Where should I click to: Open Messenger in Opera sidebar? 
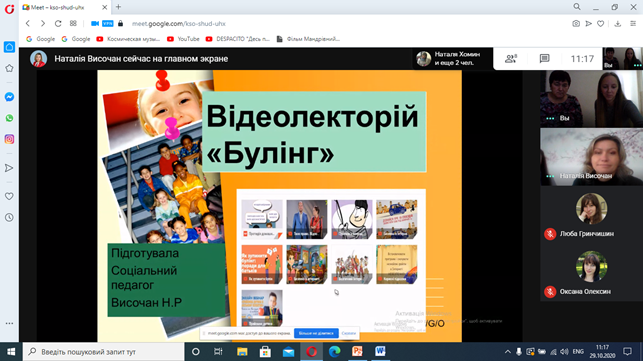9,97
